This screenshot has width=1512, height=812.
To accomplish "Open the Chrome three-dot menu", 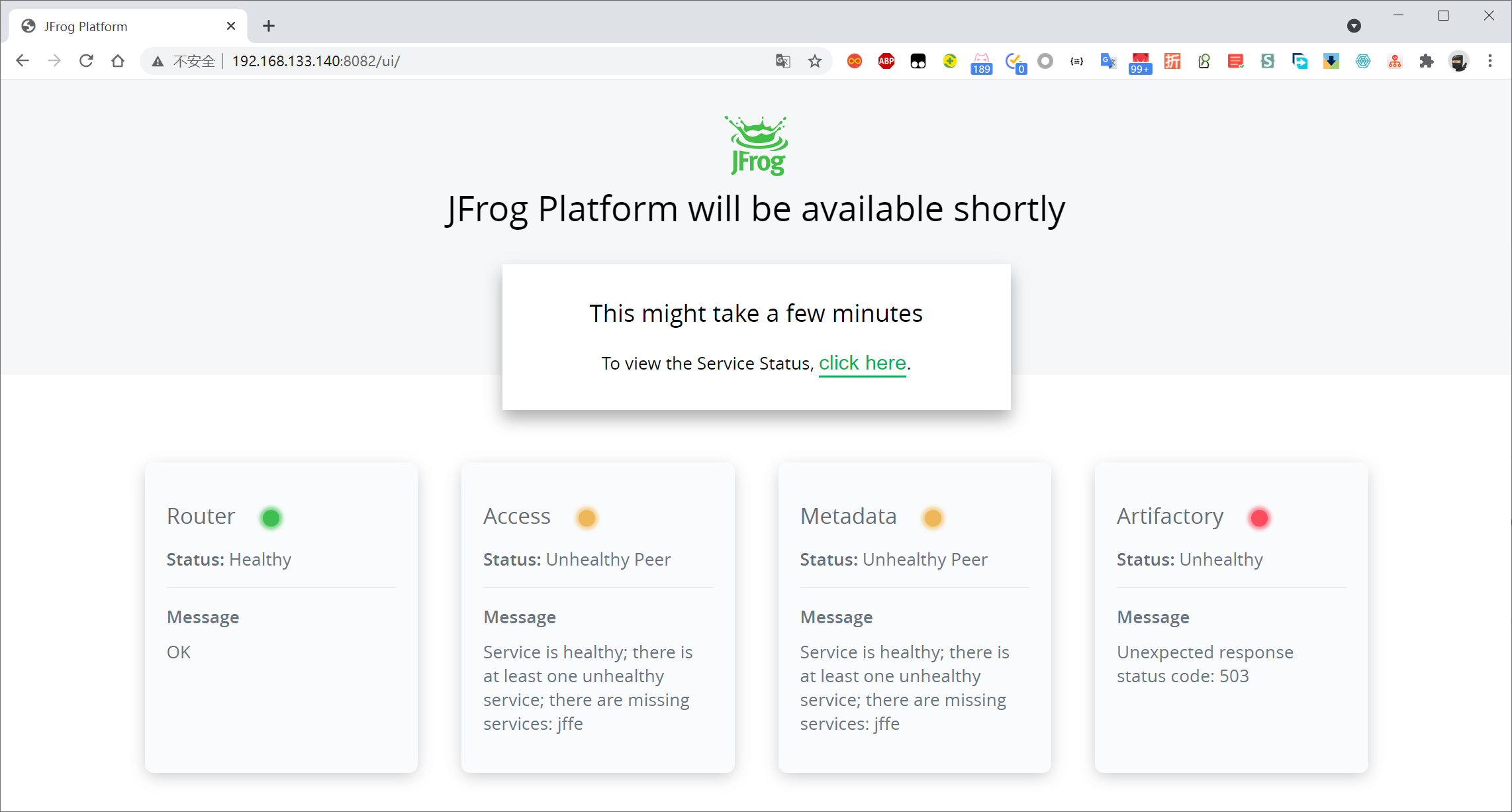I will (x=1490, y=61).
